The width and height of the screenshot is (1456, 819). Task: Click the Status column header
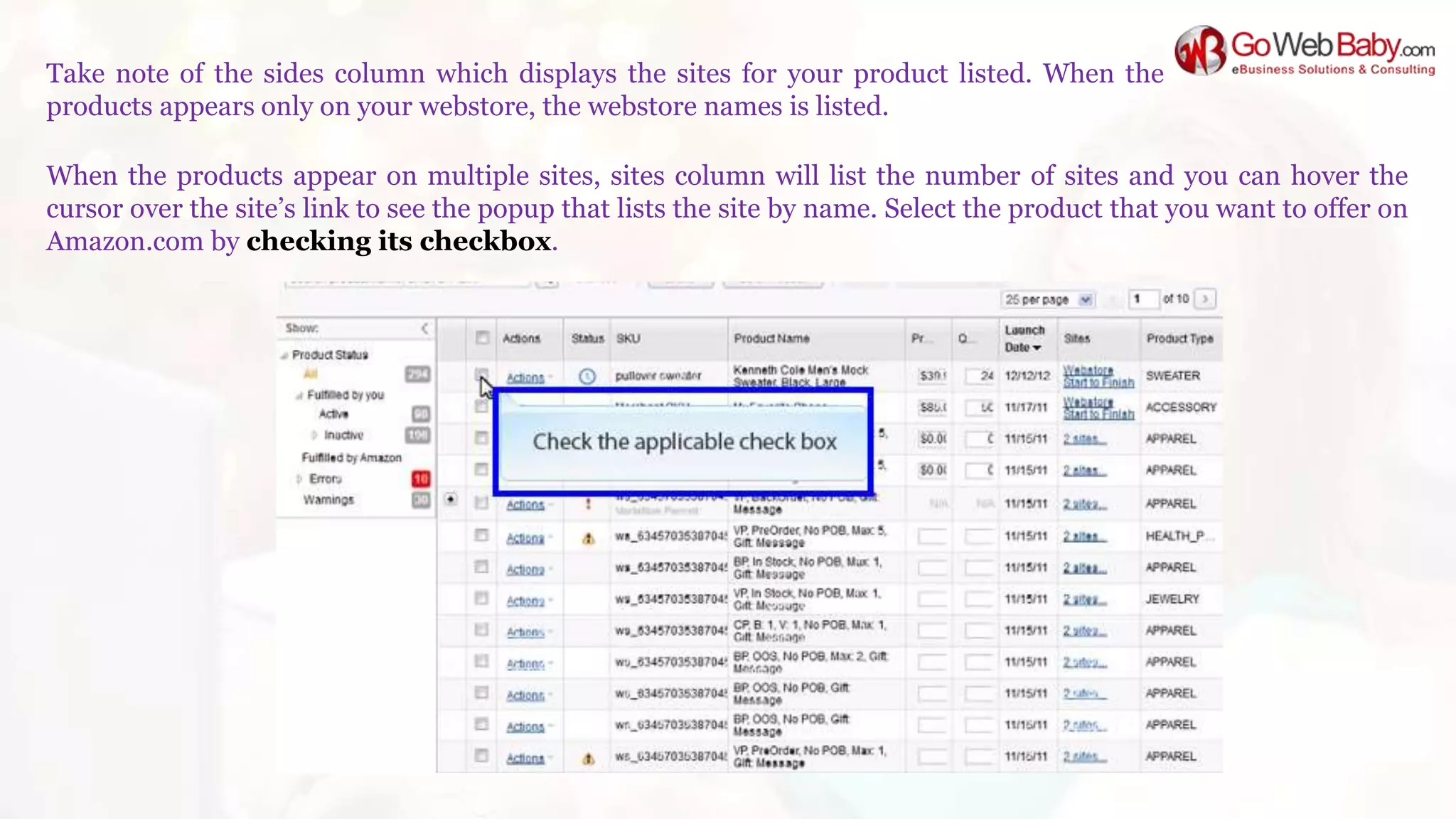[587, 338]
